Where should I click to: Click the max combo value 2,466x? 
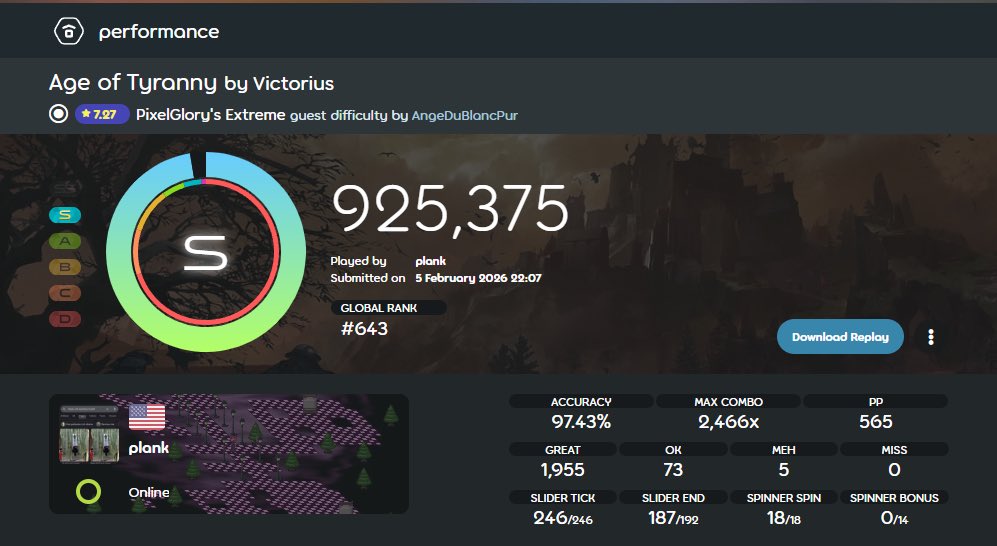[x=729, y=421]
